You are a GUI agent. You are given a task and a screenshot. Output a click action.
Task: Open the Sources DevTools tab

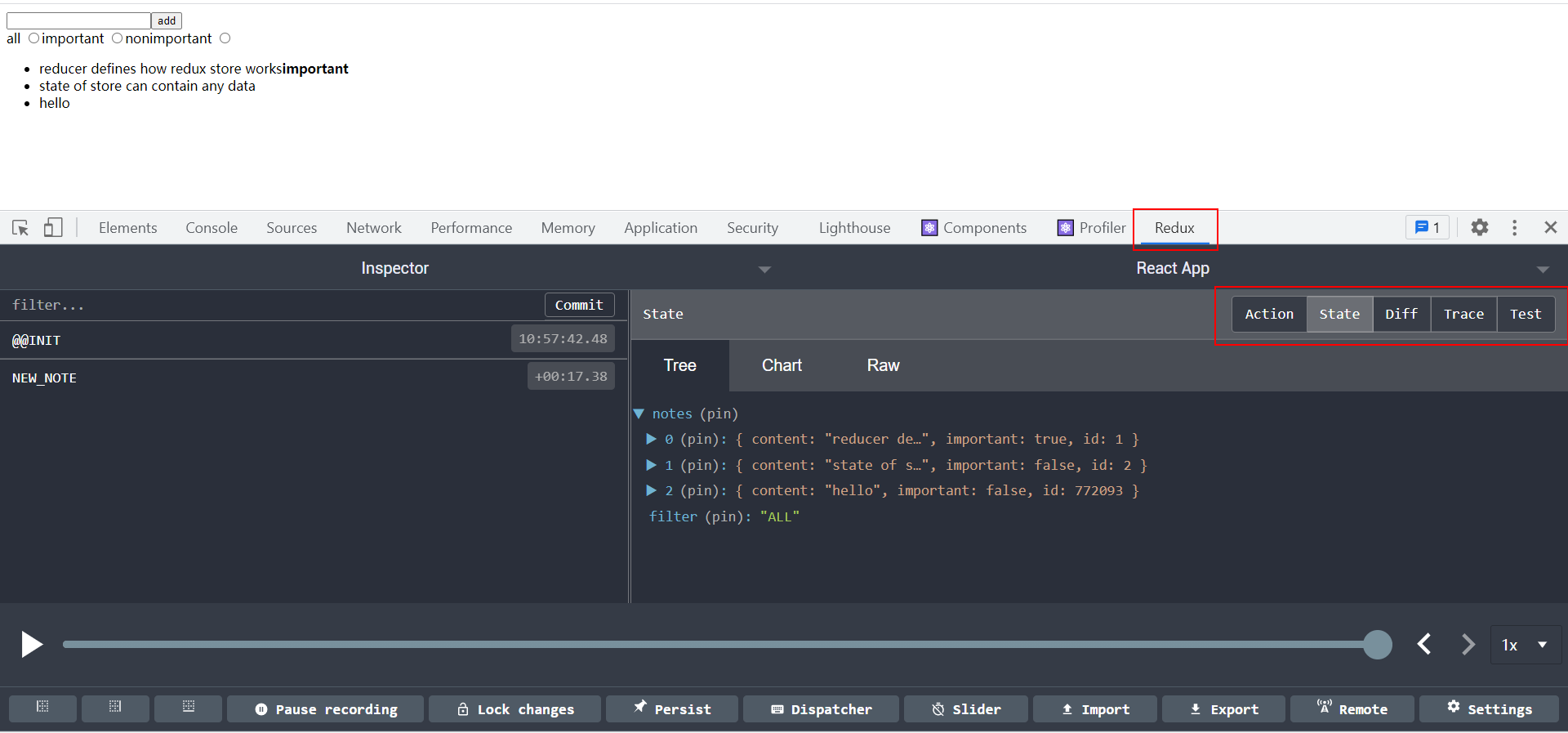tap(292, 228)
